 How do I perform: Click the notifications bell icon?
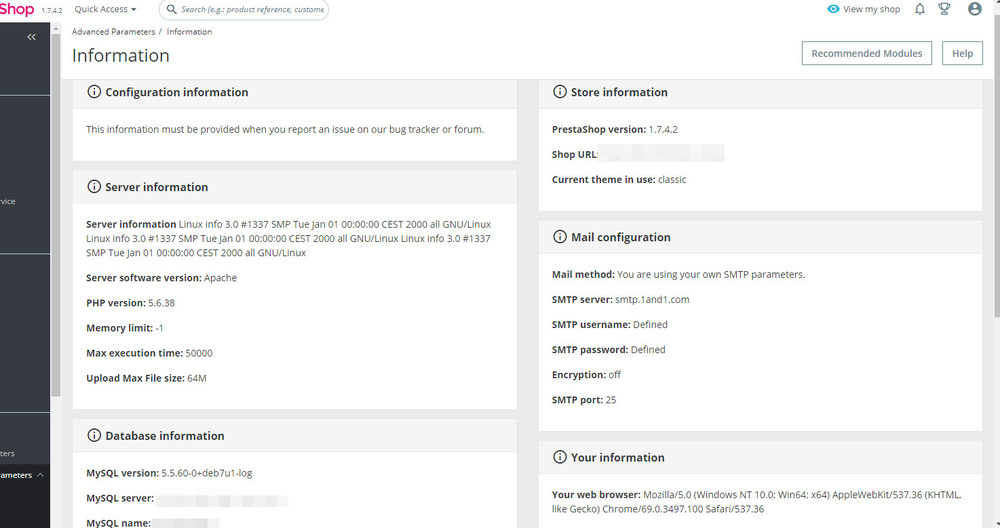pyautogui.click(x=920, y=9)
